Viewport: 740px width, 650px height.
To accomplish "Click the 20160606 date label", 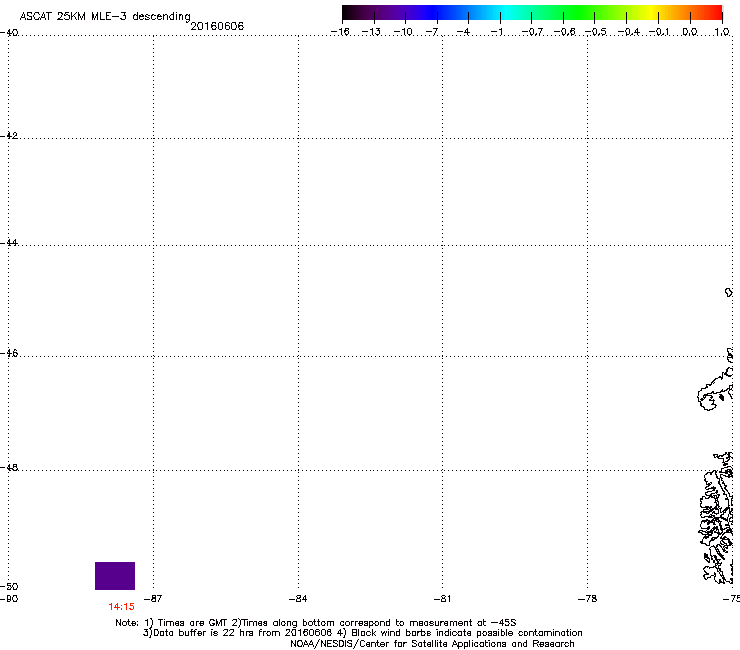I will point(217,26).
